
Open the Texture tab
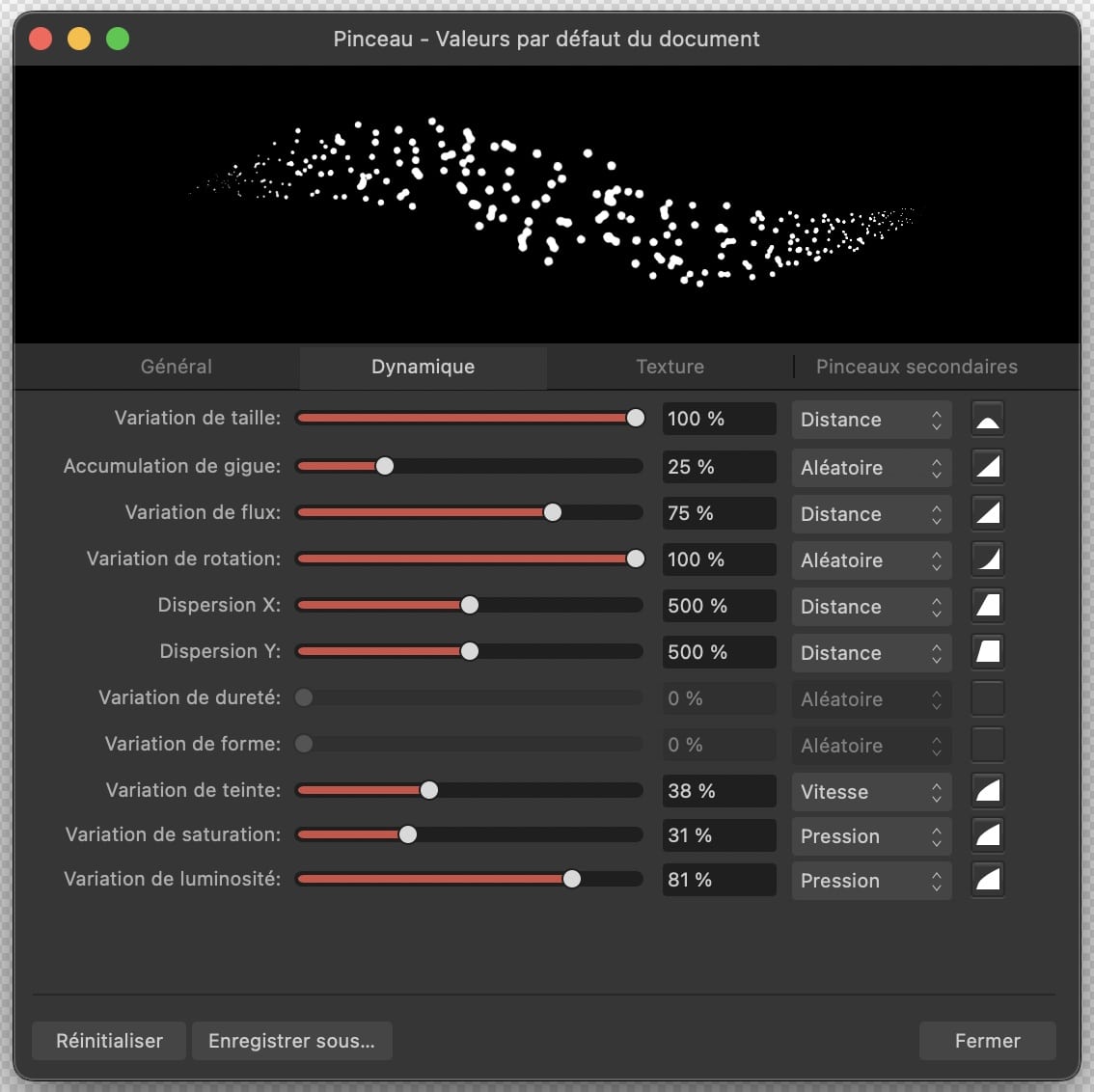[670, 367]
